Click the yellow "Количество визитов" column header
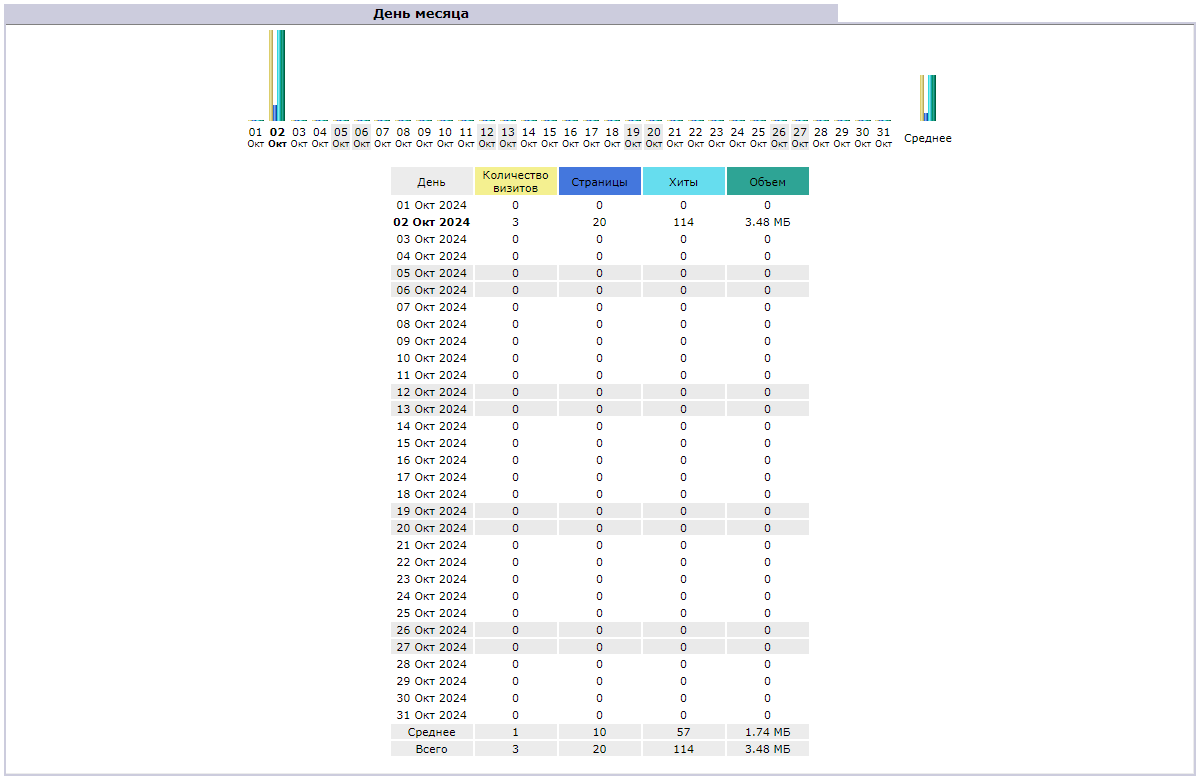 coord(515,181)
